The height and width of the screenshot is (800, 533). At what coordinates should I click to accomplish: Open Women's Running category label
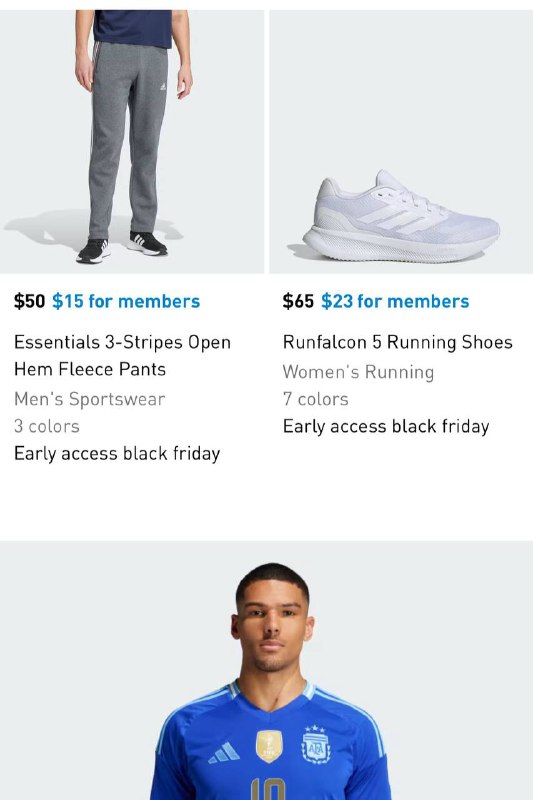(359, 372)
